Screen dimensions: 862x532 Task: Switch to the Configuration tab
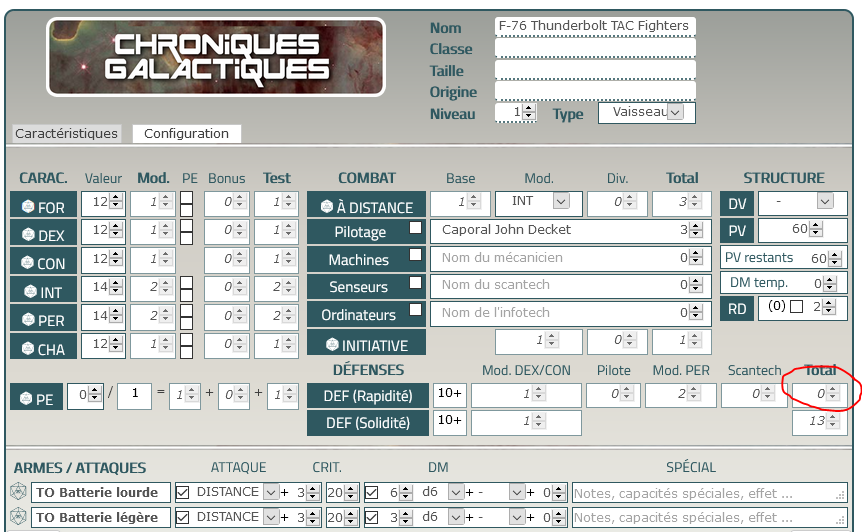(x=186, y=133)
